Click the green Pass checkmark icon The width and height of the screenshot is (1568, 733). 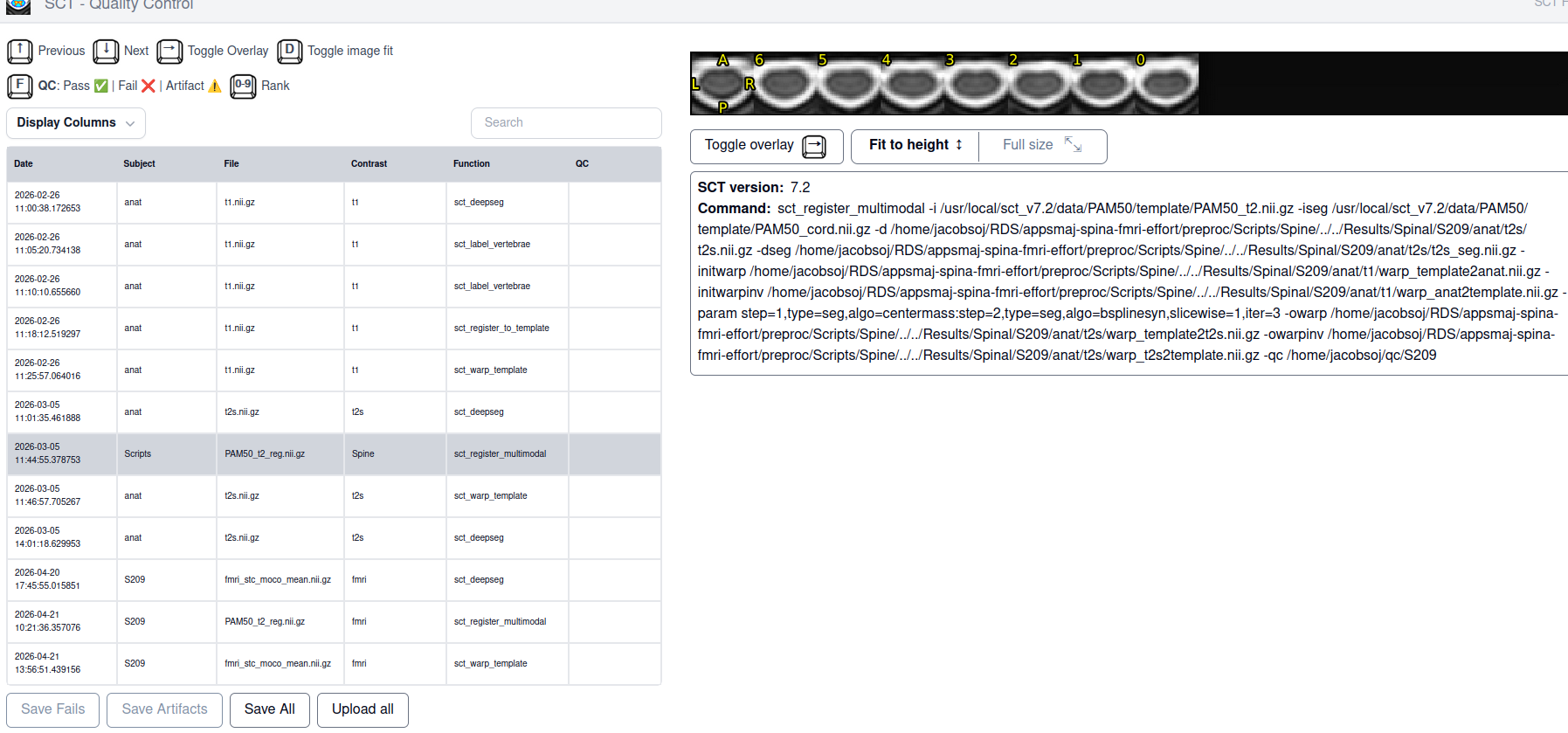click(x=101, y=86)
